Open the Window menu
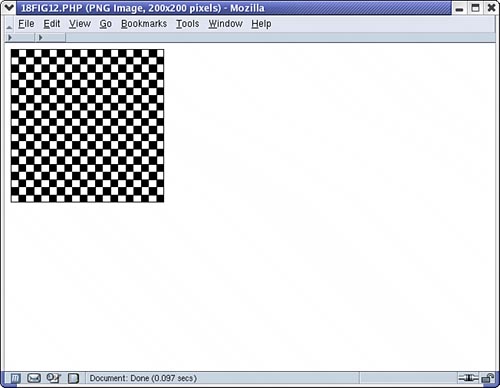This screenshot has height=388, width=500. [226, 24]
